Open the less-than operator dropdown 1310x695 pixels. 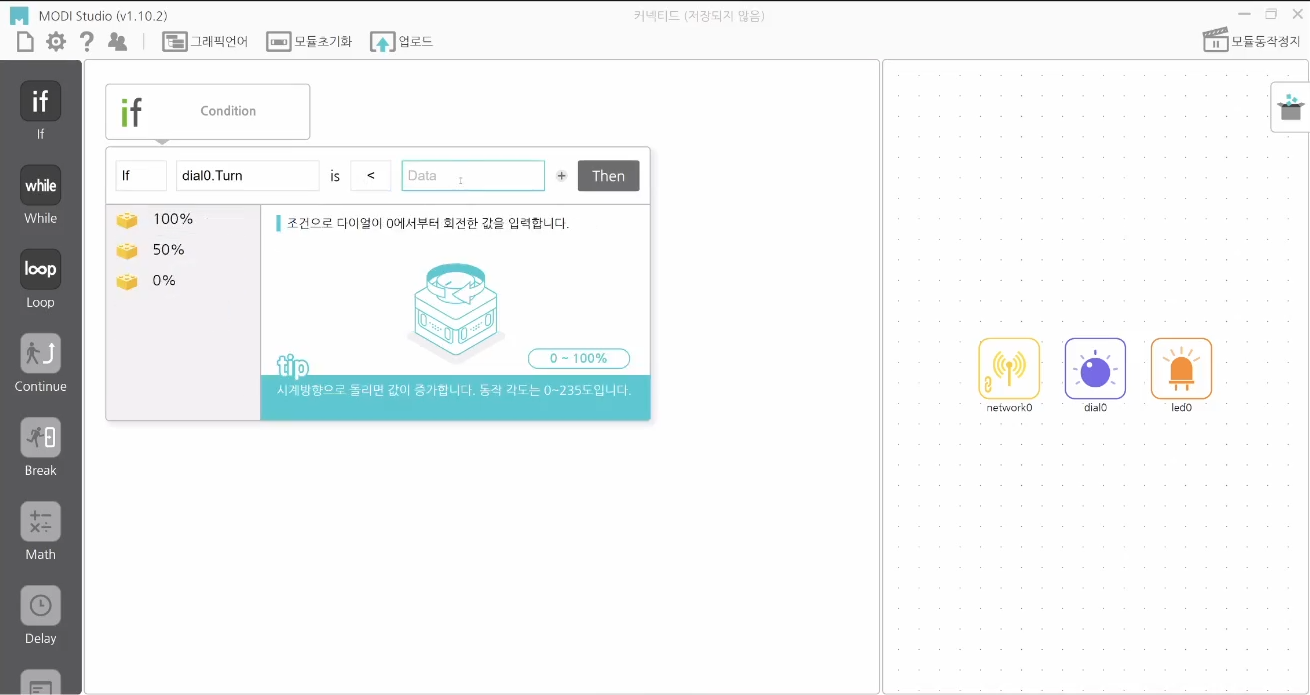(x=371, y=176)
